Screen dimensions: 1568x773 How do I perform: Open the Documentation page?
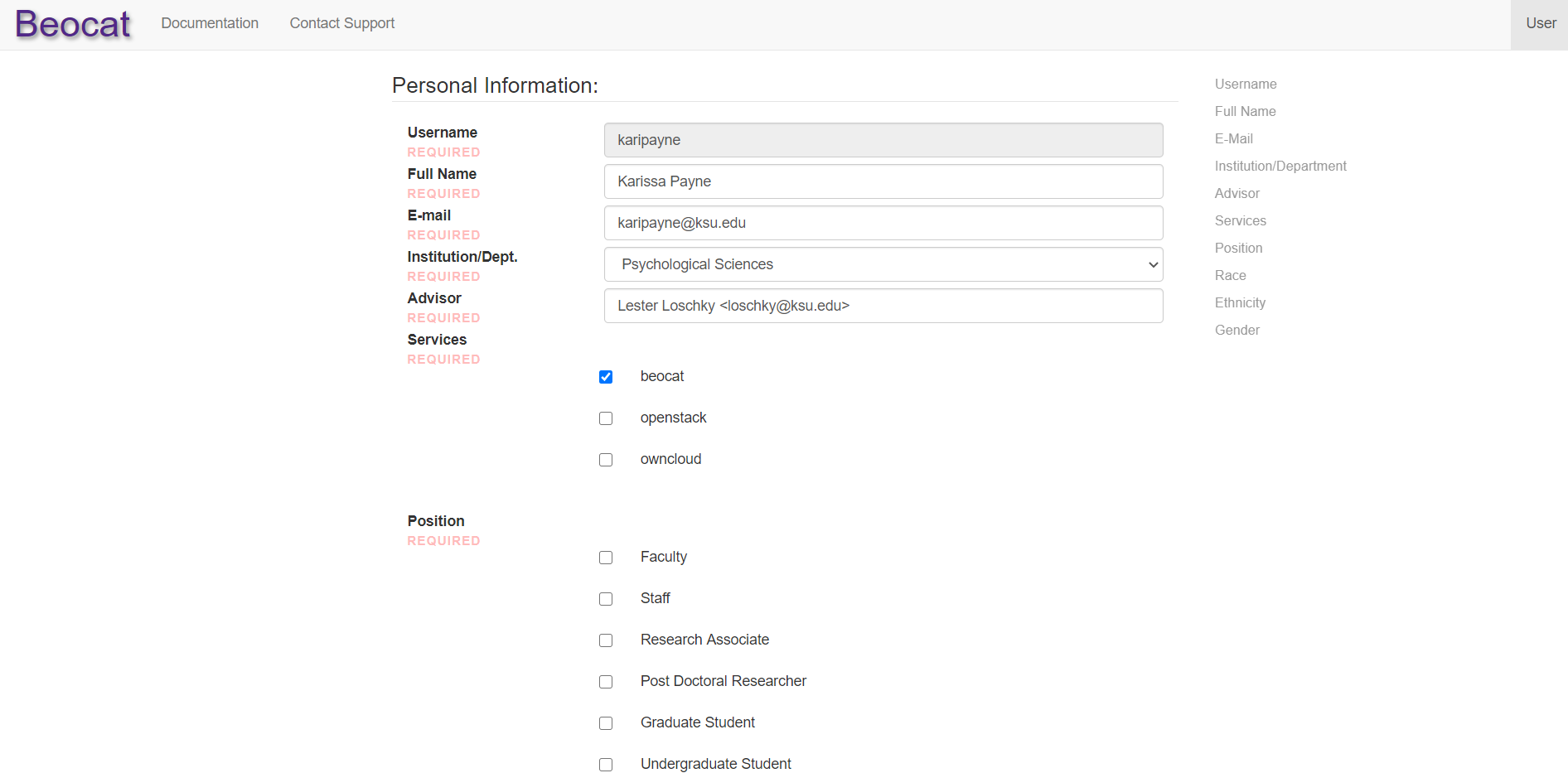[210, 23]
